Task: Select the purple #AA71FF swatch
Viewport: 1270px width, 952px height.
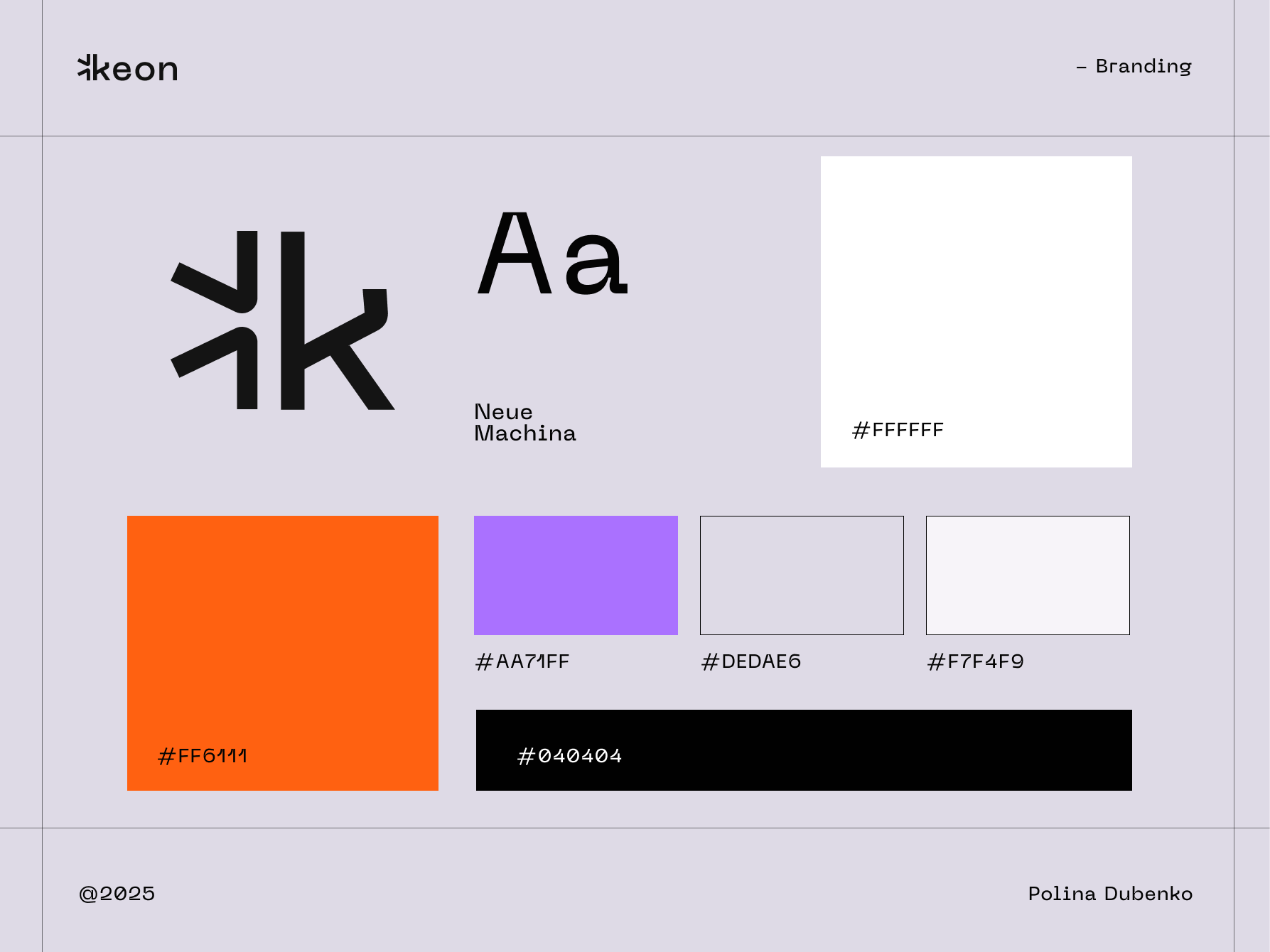Action: [x=576, y=574]
